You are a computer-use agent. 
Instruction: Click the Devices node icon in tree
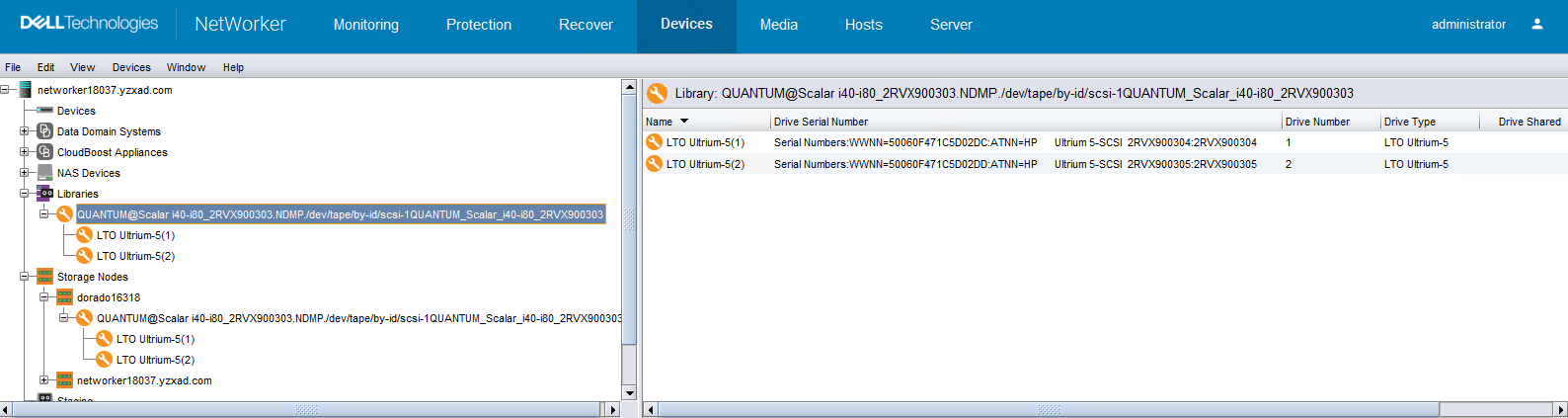[x=44, y=111]
